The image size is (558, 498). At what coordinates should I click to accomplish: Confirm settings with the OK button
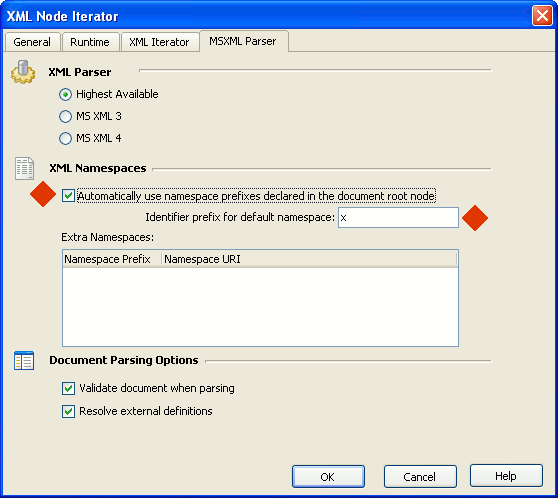[x=328, y=477]
